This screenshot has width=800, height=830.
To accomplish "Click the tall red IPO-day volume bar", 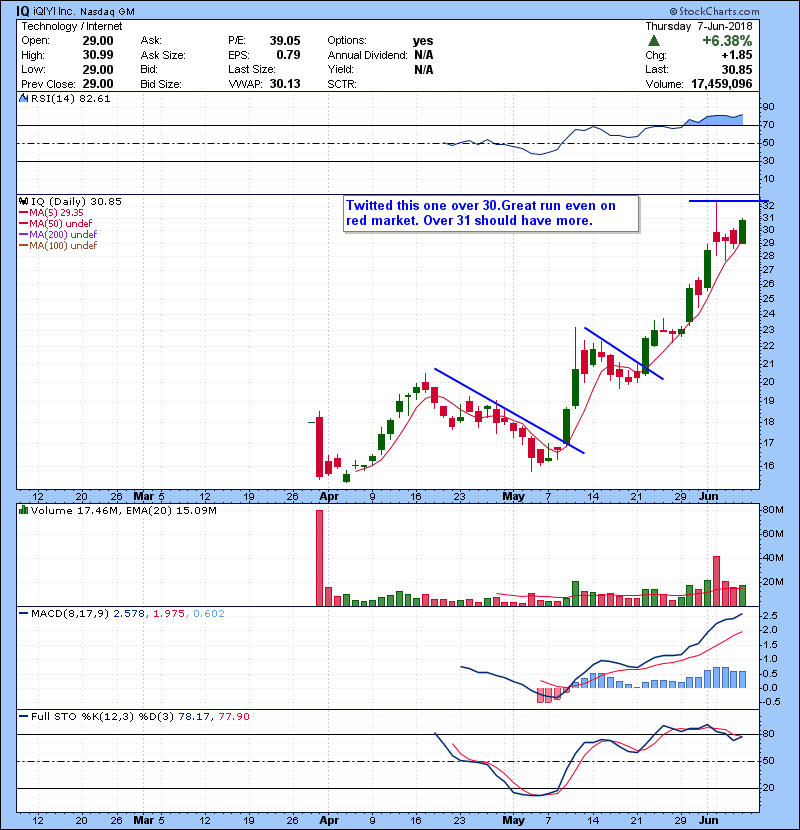I will click(319, 558).
